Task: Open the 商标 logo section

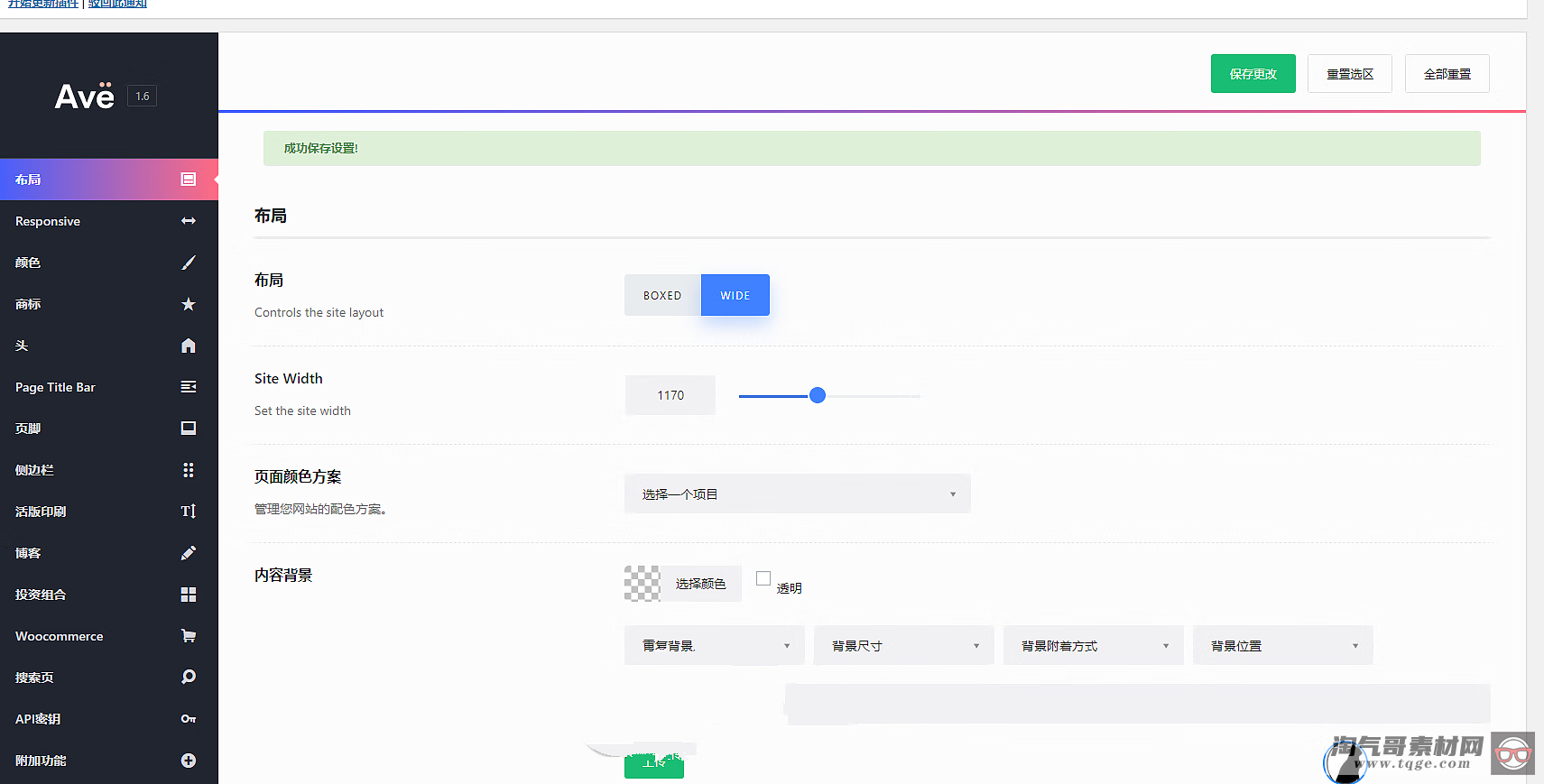Action: pyautogui.click(x=109, y=304)
